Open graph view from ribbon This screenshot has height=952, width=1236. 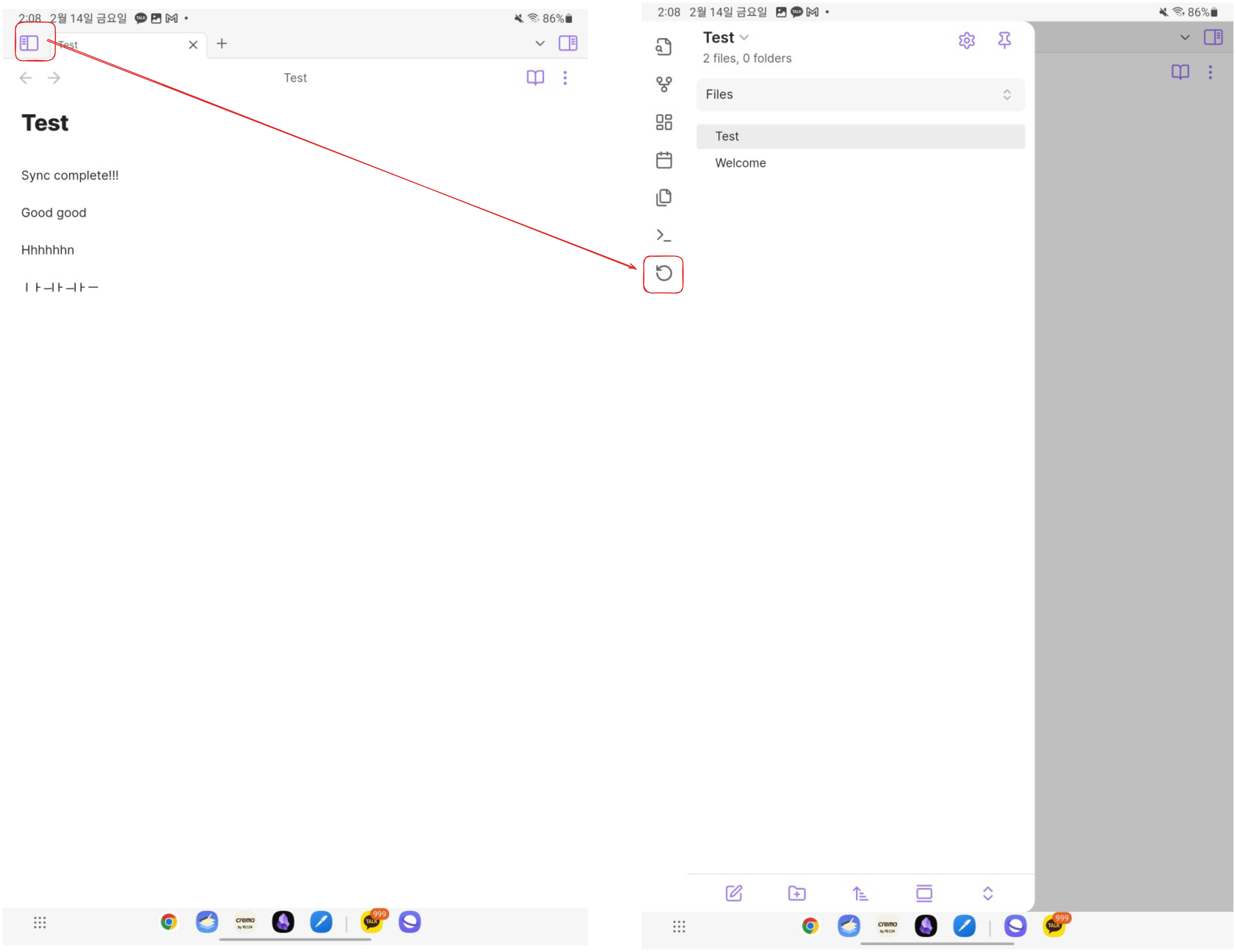click(664, 85)
